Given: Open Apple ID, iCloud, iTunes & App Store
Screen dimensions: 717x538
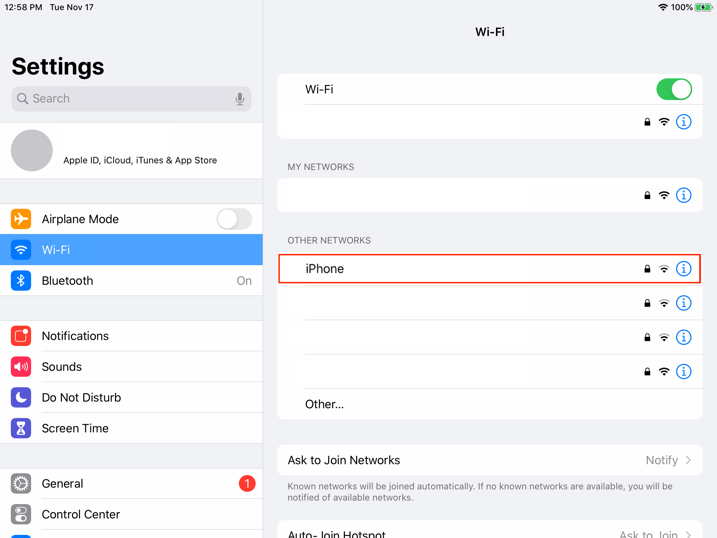Looking at the screenshot, I should pos(131,150).
